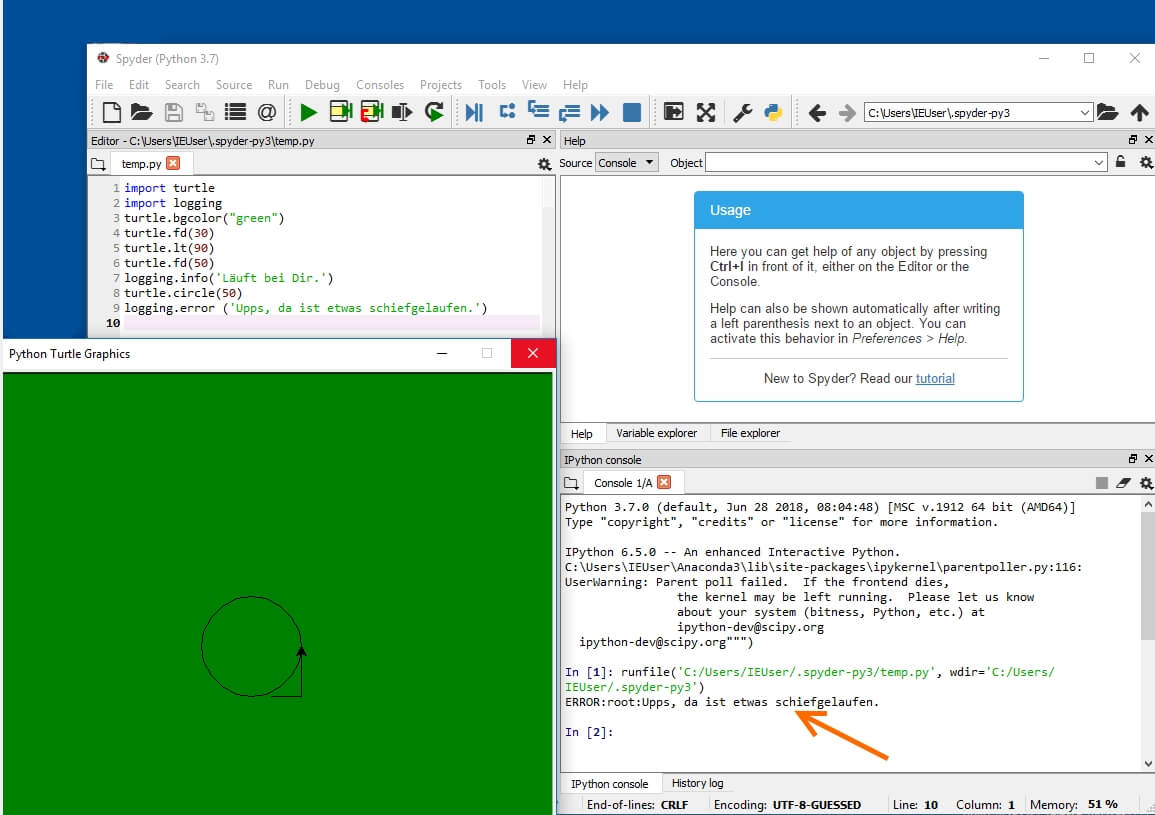Screen dimensions: 1155x815
Task: Maximize current pane toolbar icon
Action: pos(674,112)
